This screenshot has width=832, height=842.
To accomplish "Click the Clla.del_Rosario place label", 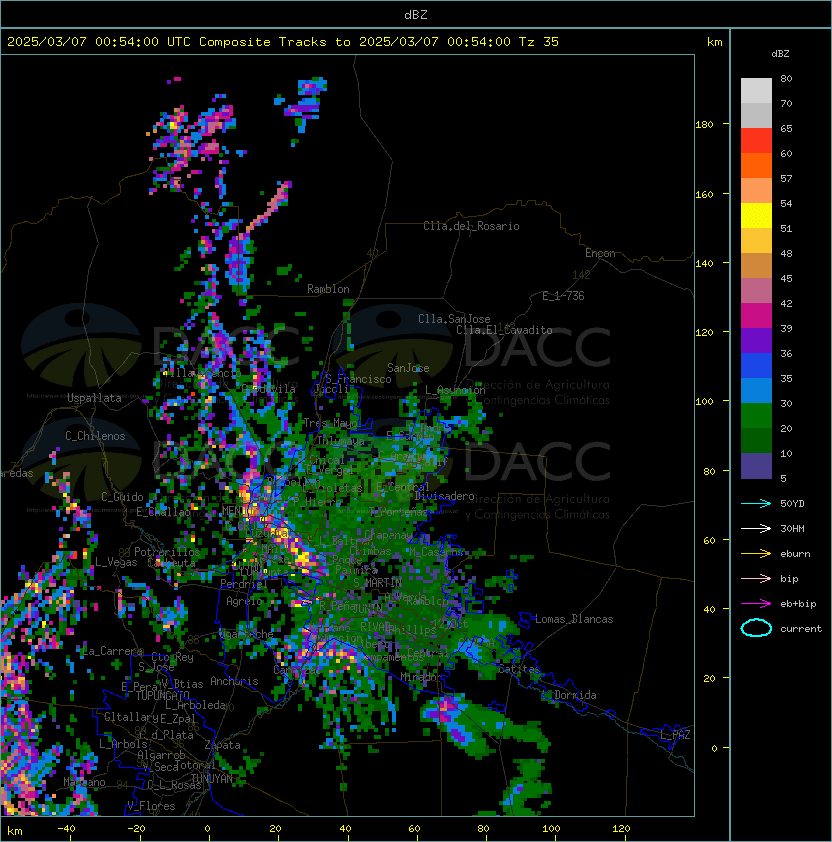I will coord(471,226).
